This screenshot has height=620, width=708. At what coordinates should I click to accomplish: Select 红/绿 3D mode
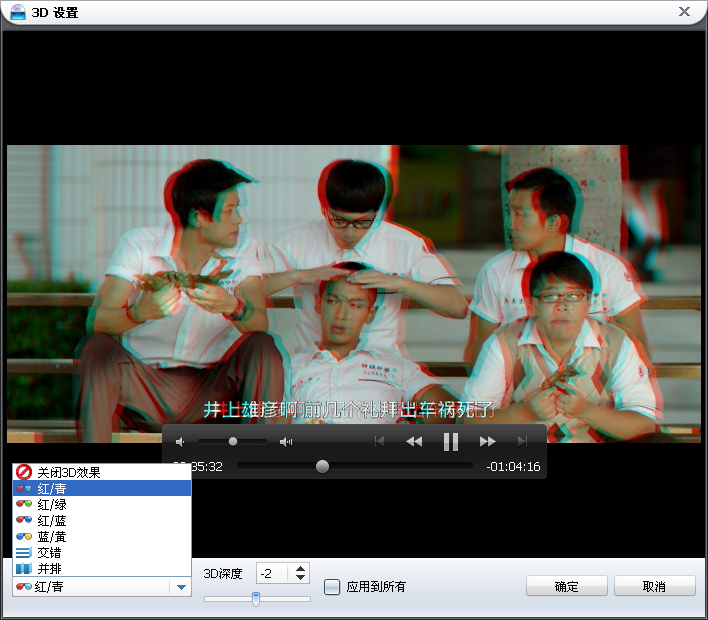point(102,504)
